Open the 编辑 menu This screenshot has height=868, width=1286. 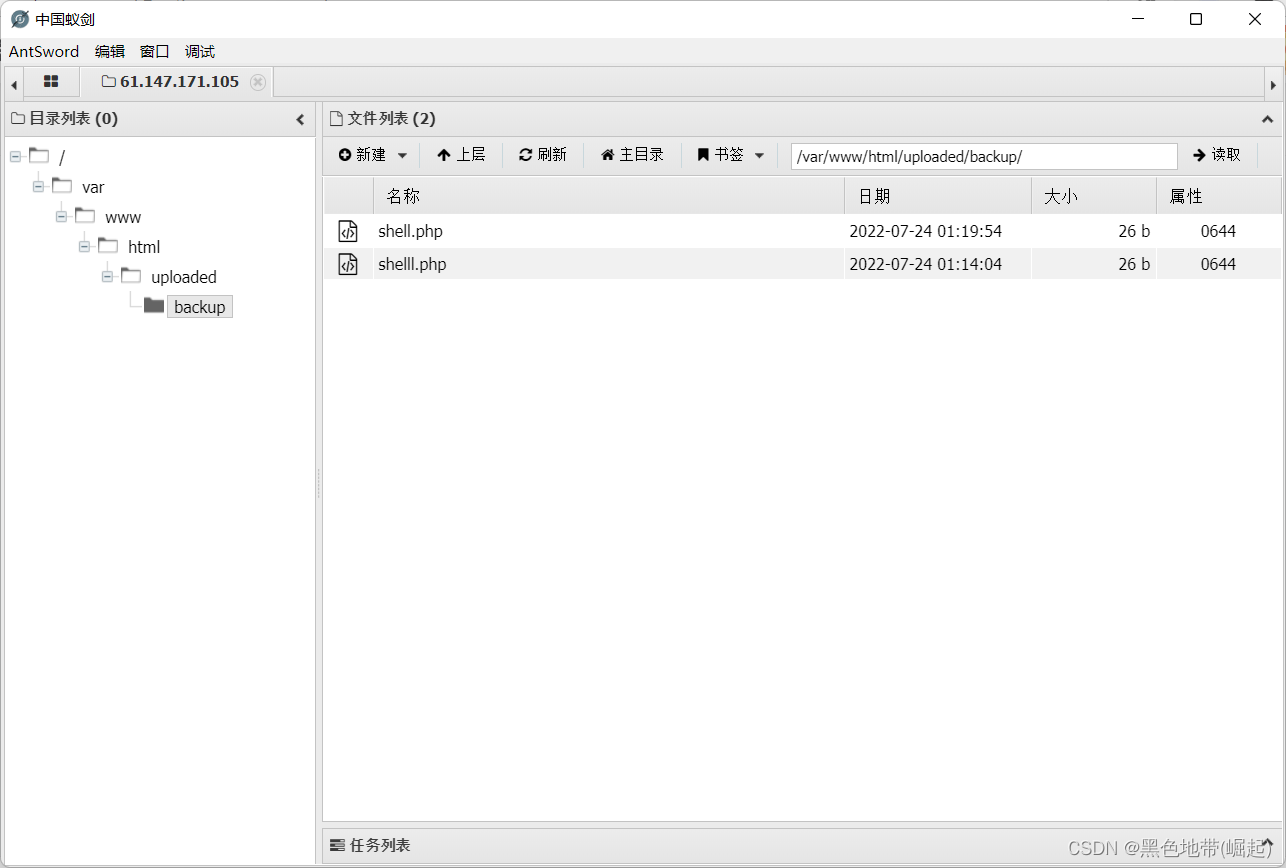click(x=110, y=52)
